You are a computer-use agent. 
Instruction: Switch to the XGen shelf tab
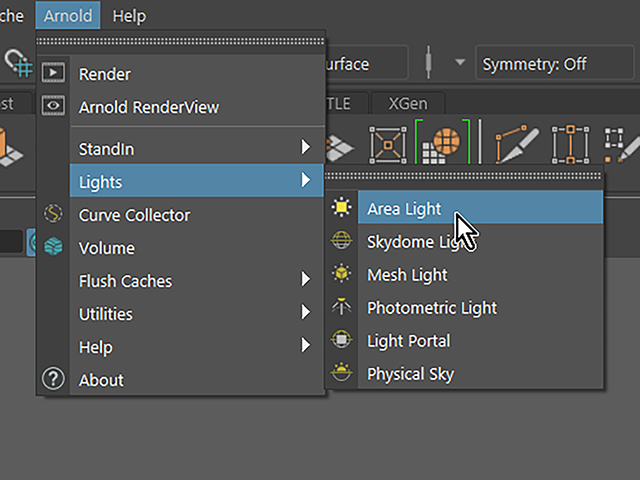[408, 104]
